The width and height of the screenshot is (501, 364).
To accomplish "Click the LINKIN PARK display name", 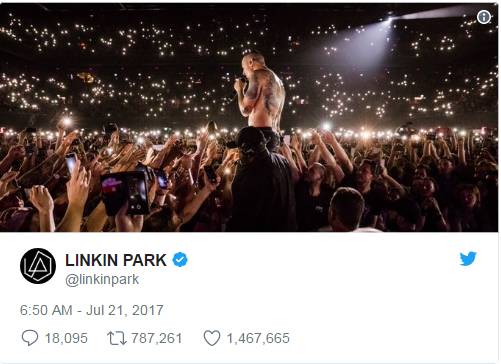I will [116, 260].
